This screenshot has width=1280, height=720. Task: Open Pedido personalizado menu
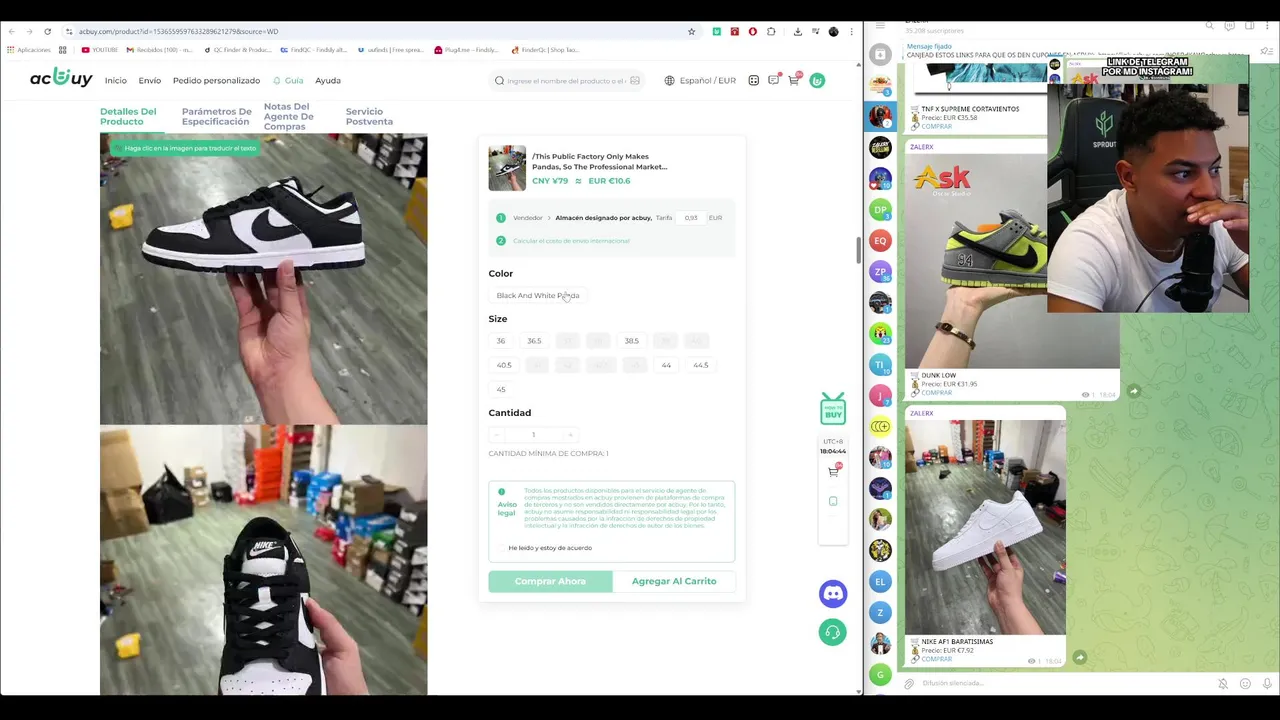point(216,80)
